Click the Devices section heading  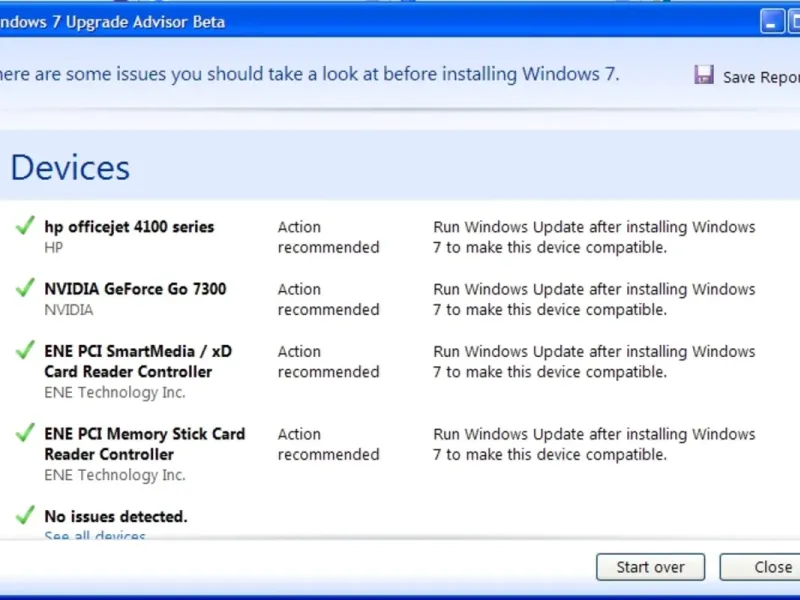tap(70, 167)
